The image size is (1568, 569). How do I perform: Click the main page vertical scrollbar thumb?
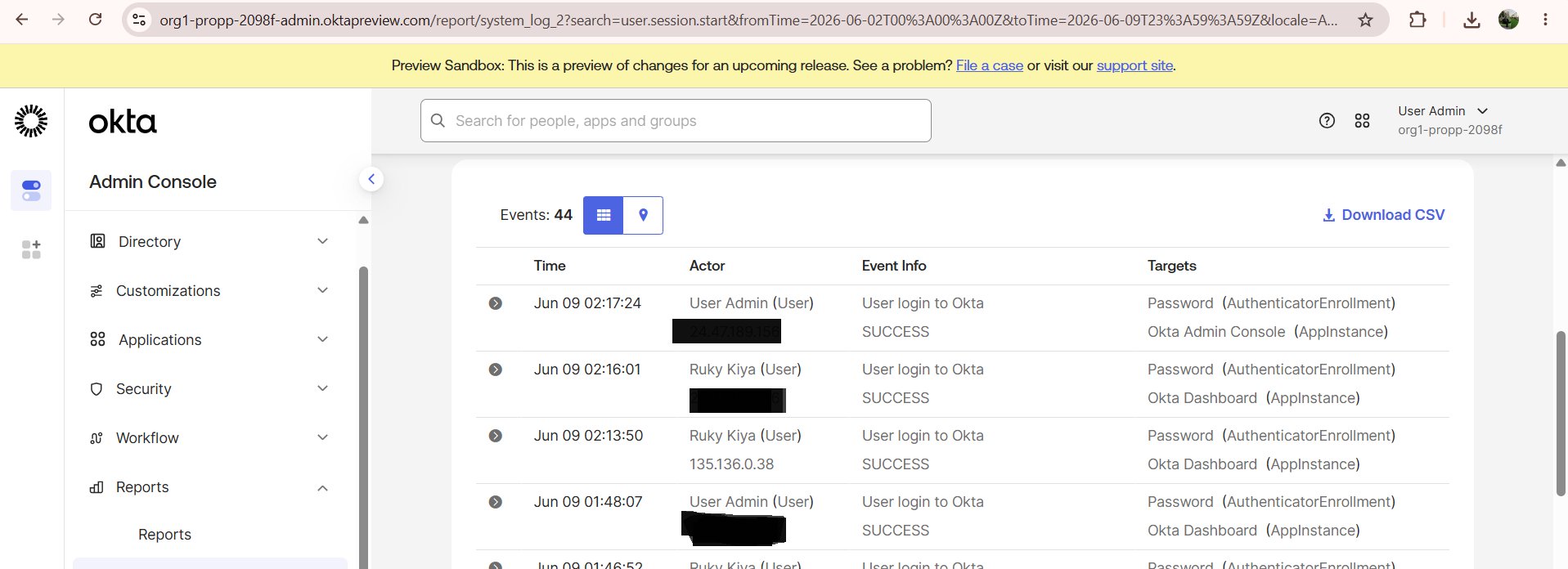click(1561, 413)
